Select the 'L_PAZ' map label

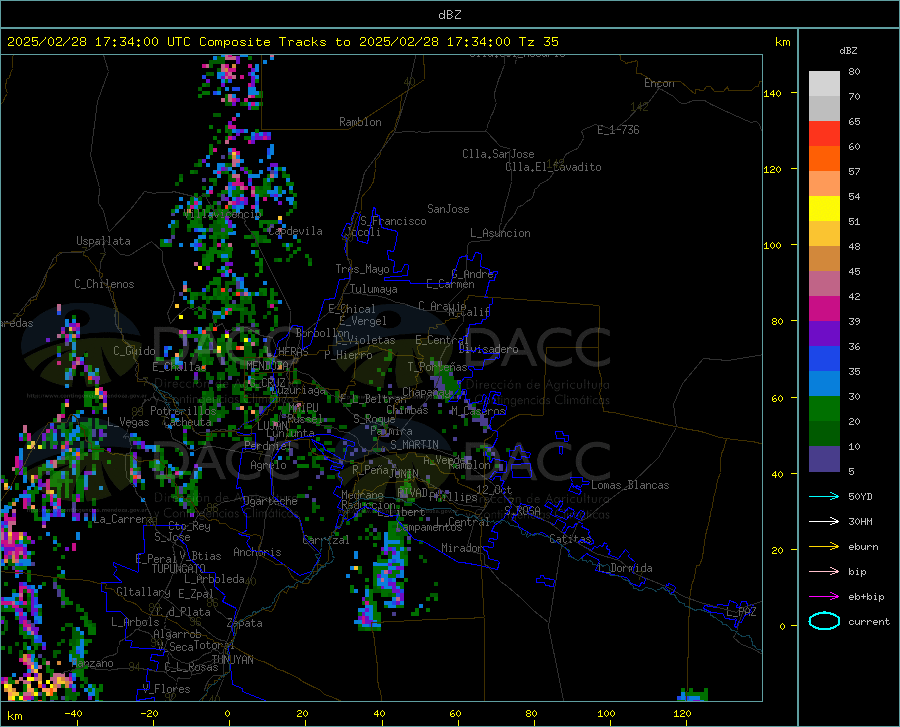tap(741, 612)
